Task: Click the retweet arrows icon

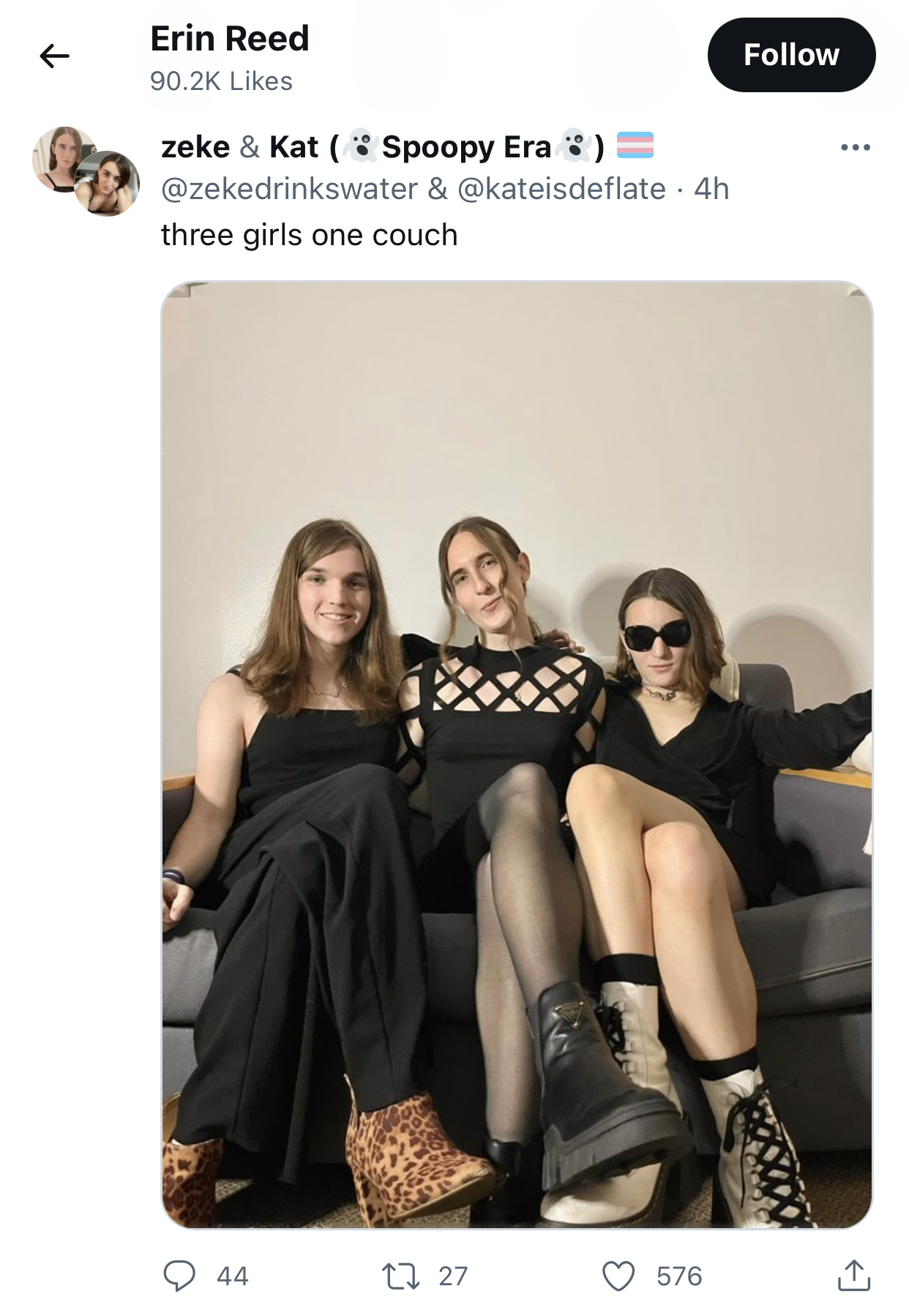Action: (x=401, y=1276)
